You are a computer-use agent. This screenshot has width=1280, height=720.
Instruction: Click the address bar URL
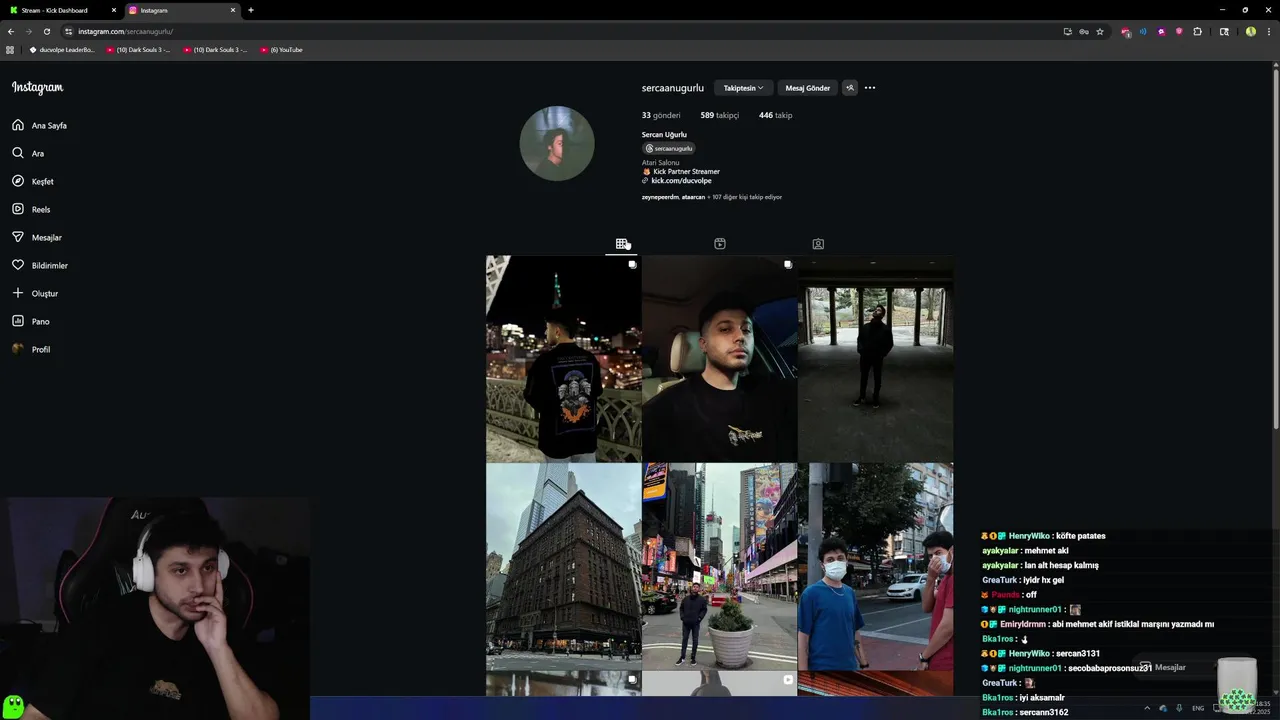tap(125, 31)
